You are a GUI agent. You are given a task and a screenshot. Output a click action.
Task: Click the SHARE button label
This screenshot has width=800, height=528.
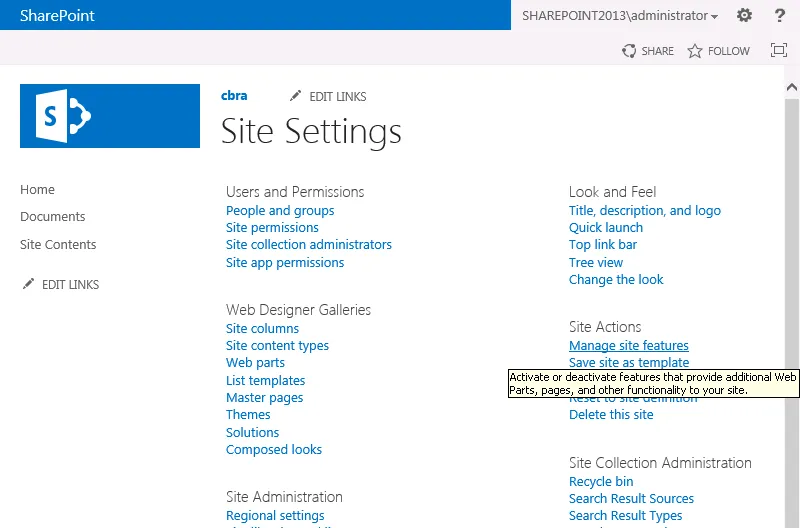[657, 51]
